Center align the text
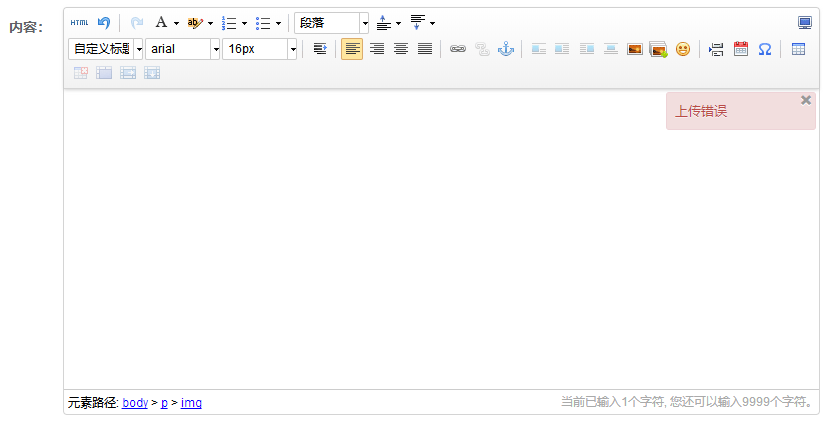Image resolution: width=823 pixels, height=424 pixels. pos(401,49)
